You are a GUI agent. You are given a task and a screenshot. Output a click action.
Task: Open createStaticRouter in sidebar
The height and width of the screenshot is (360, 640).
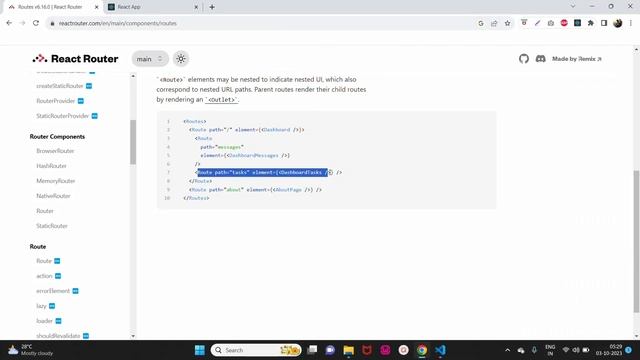(60, 86)
